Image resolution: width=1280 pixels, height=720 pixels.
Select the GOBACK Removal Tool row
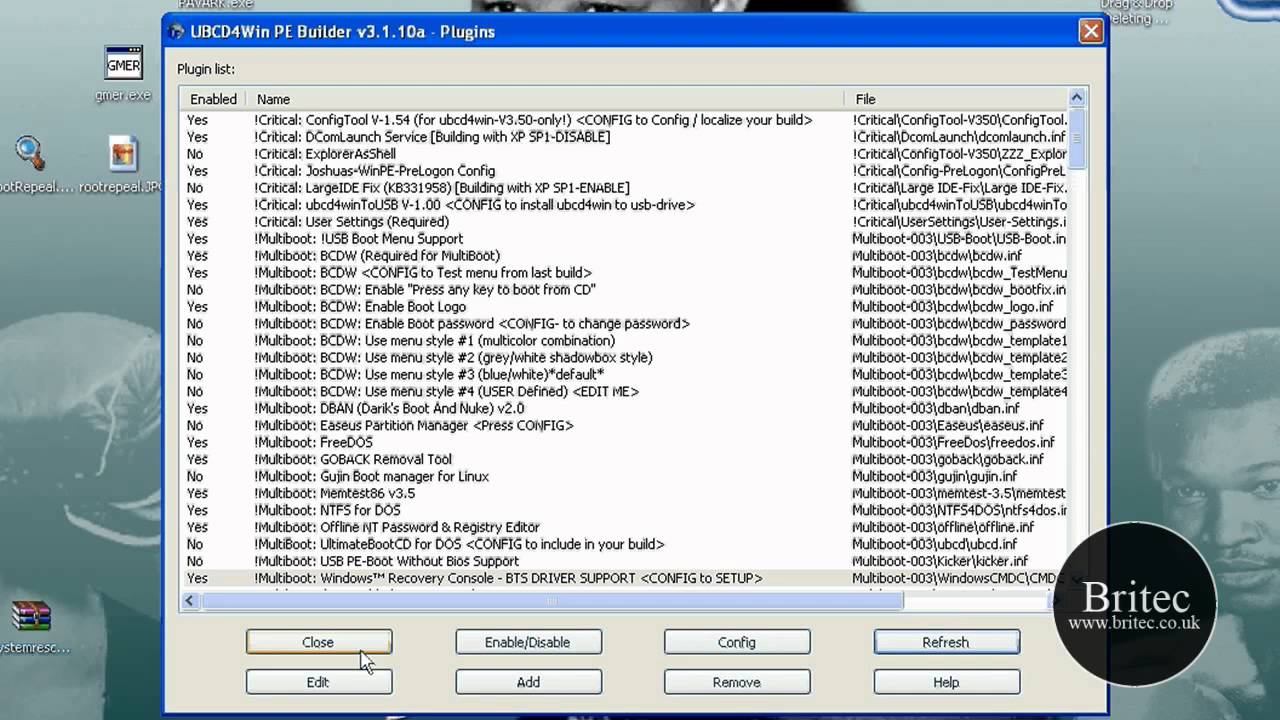point(624,460)
